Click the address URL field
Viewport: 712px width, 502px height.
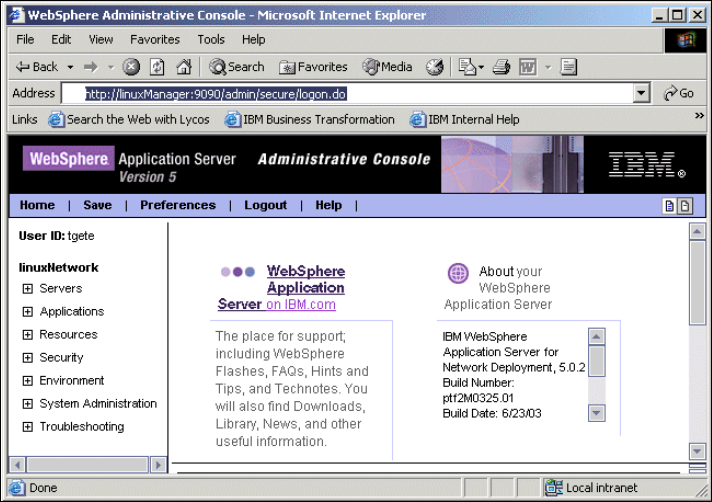[347, 94]
